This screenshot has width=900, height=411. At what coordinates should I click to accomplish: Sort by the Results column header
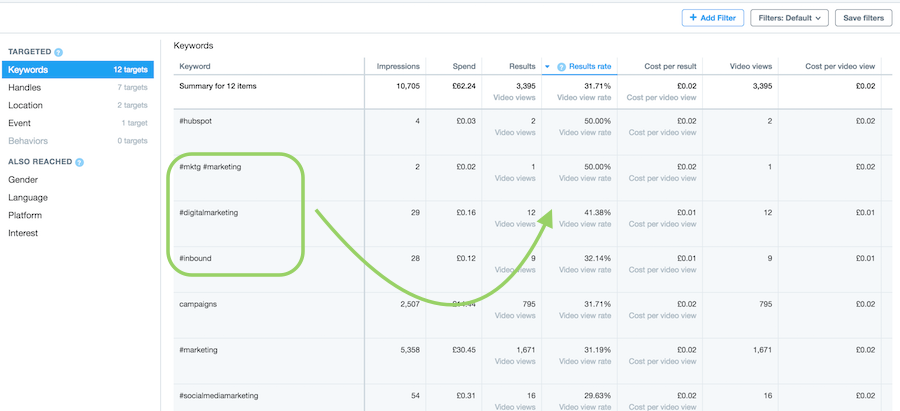pos(522,67)
